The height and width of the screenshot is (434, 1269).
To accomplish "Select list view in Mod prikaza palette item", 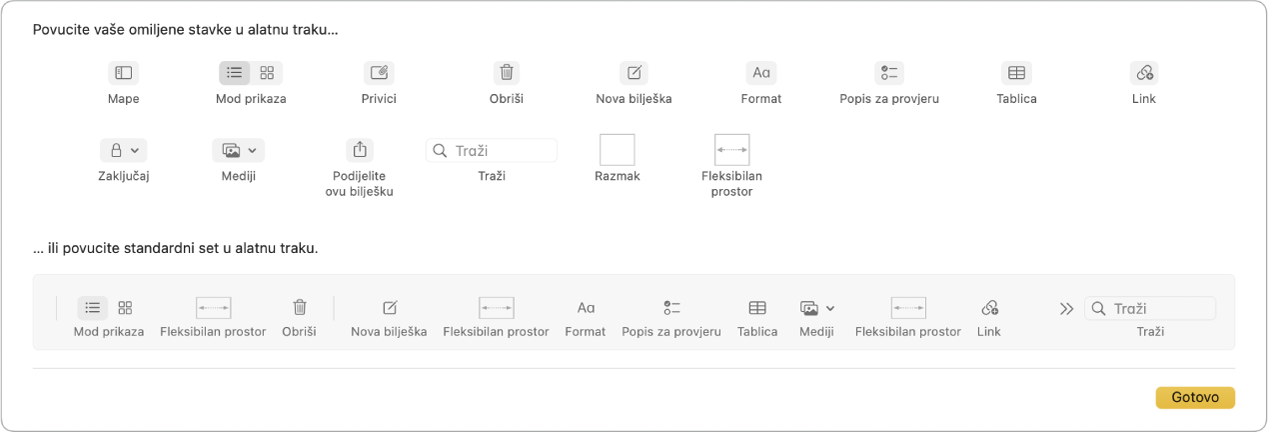I will 235,73.
